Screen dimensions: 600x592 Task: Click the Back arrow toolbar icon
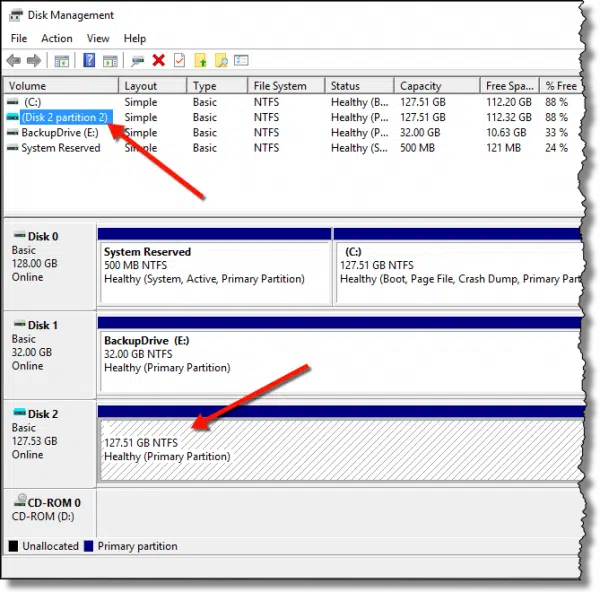pos(14,61)
